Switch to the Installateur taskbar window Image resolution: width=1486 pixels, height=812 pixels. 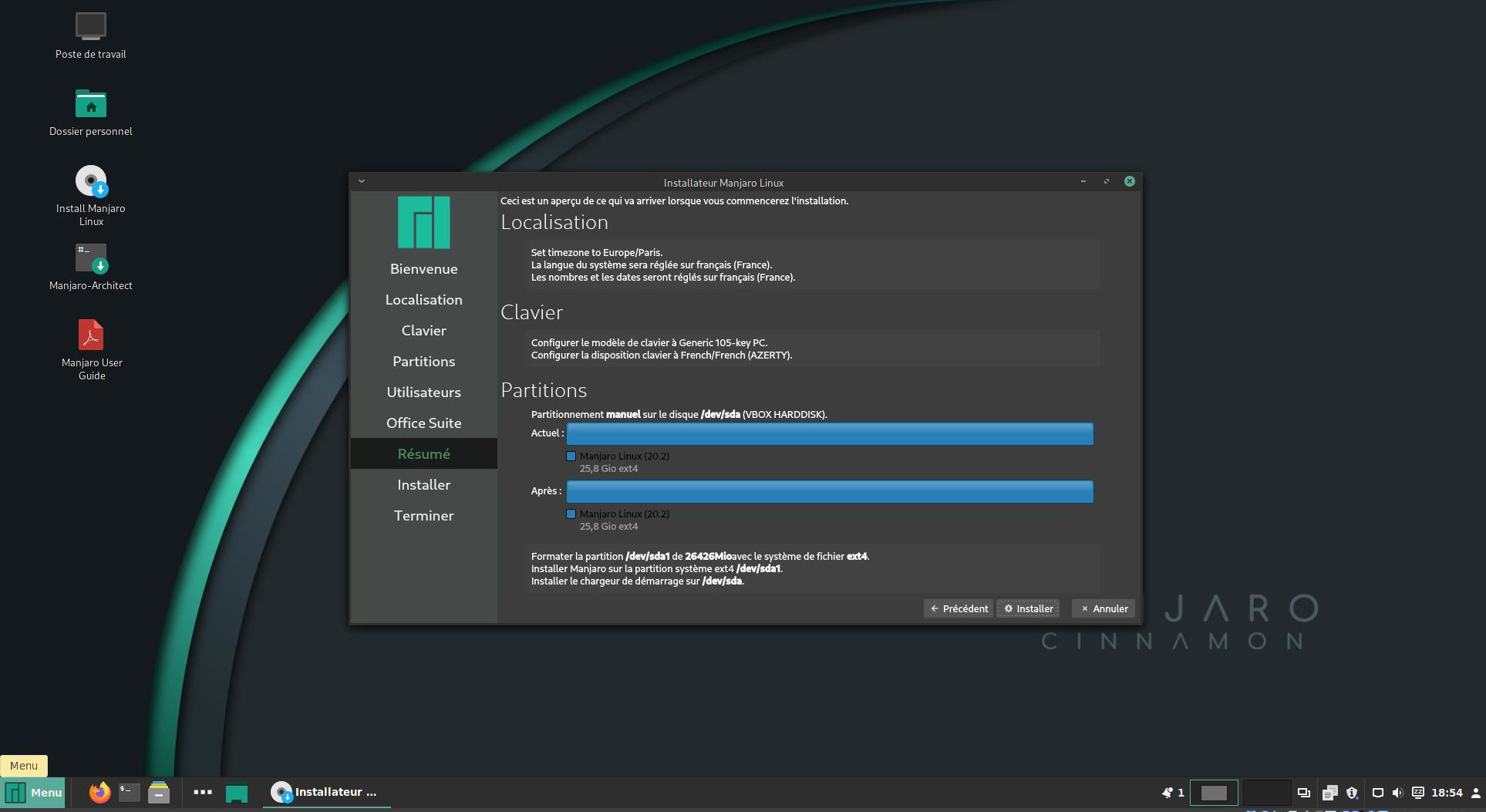click(327, 792)
